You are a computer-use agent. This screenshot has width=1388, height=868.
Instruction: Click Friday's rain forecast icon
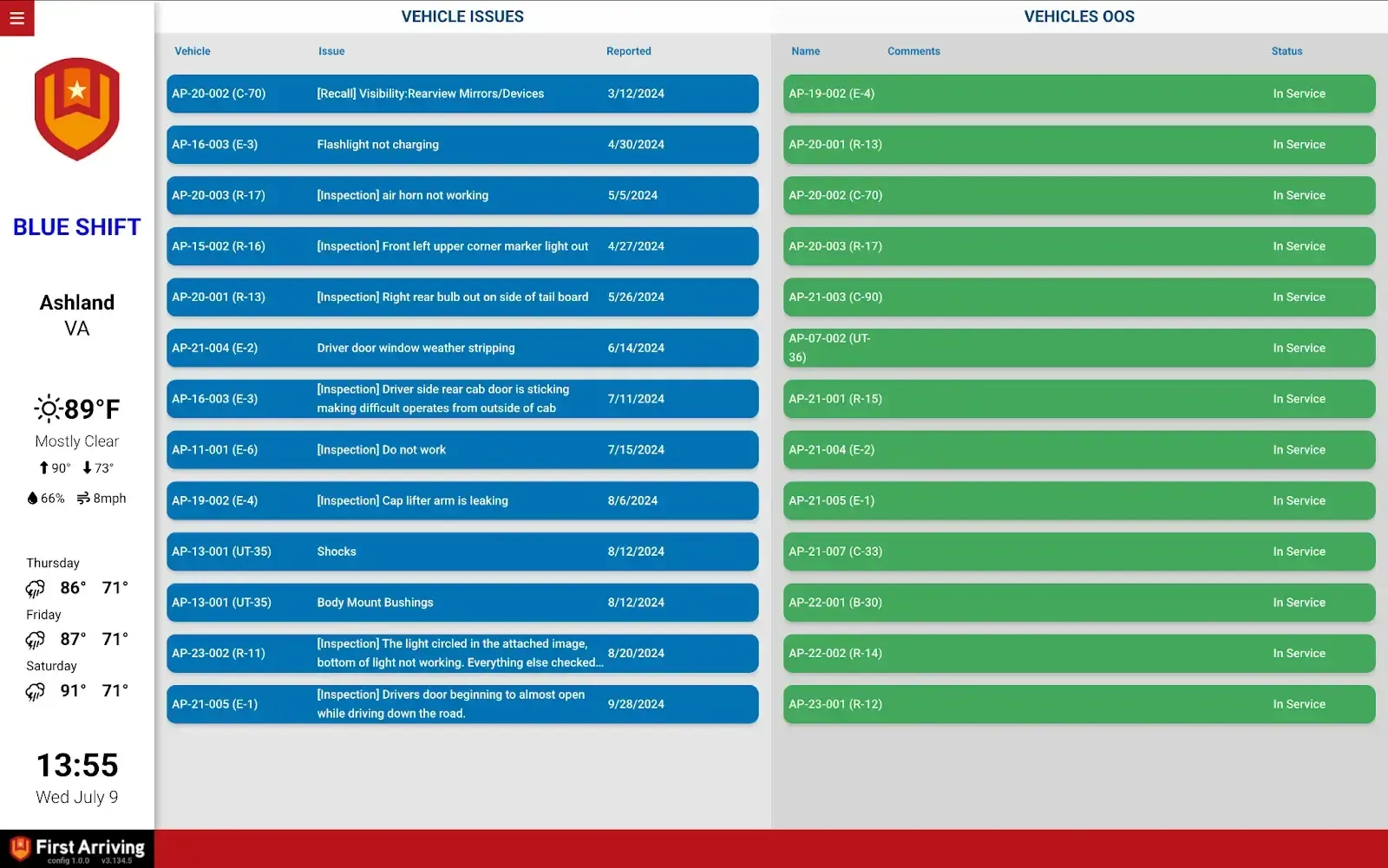[36, 640]
